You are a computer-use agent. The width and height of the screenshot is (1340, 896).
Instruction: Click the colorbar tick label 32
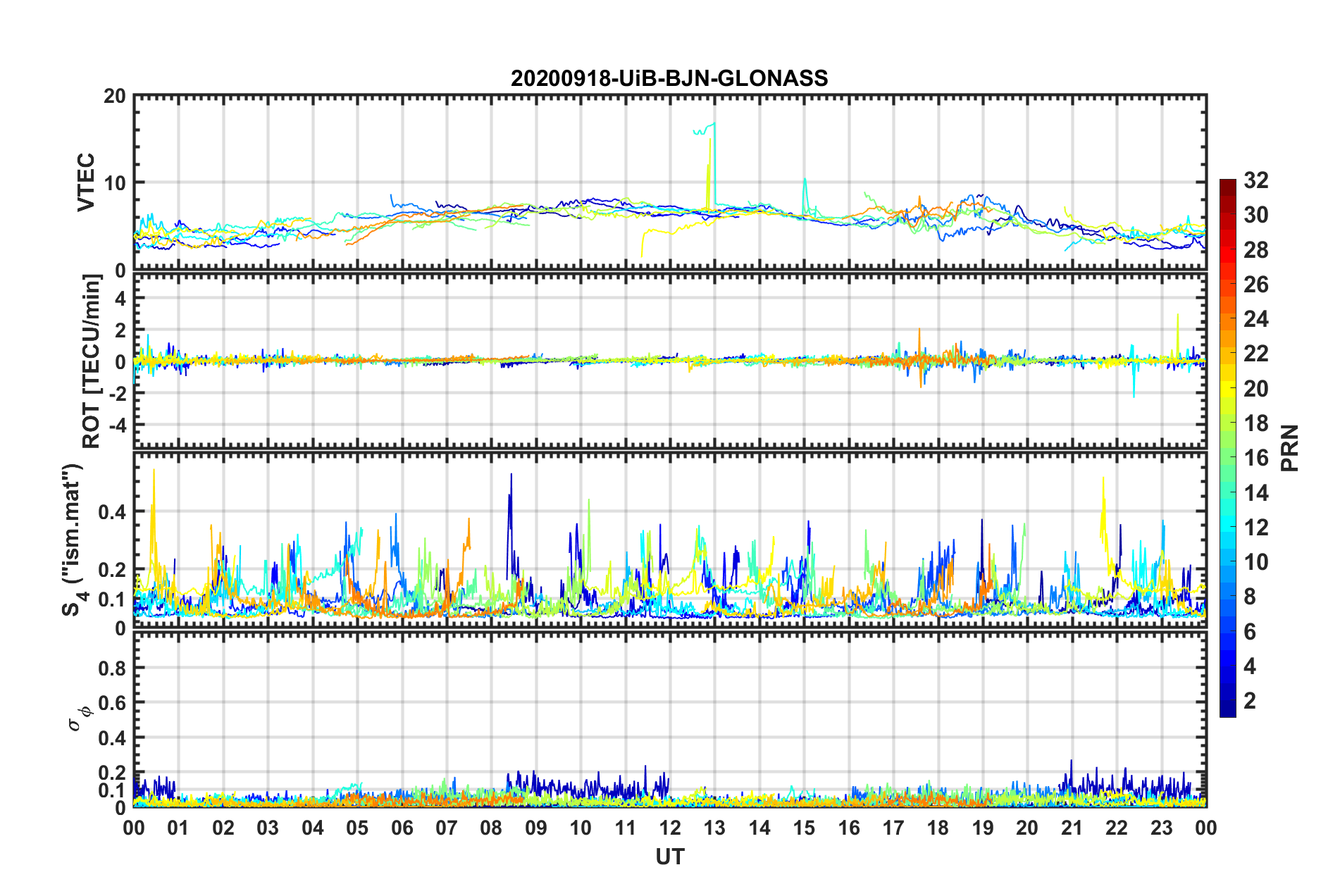pos(1255,181)
